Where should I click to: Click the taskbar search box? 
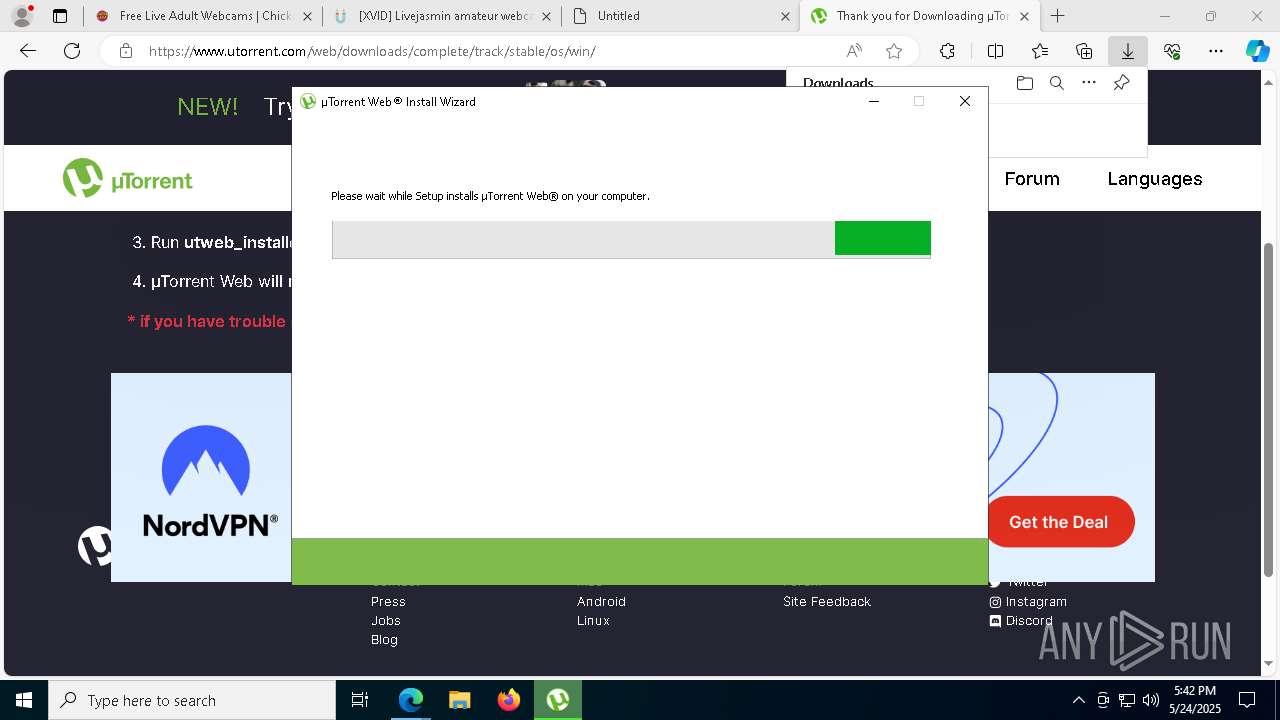click(192, 700)
